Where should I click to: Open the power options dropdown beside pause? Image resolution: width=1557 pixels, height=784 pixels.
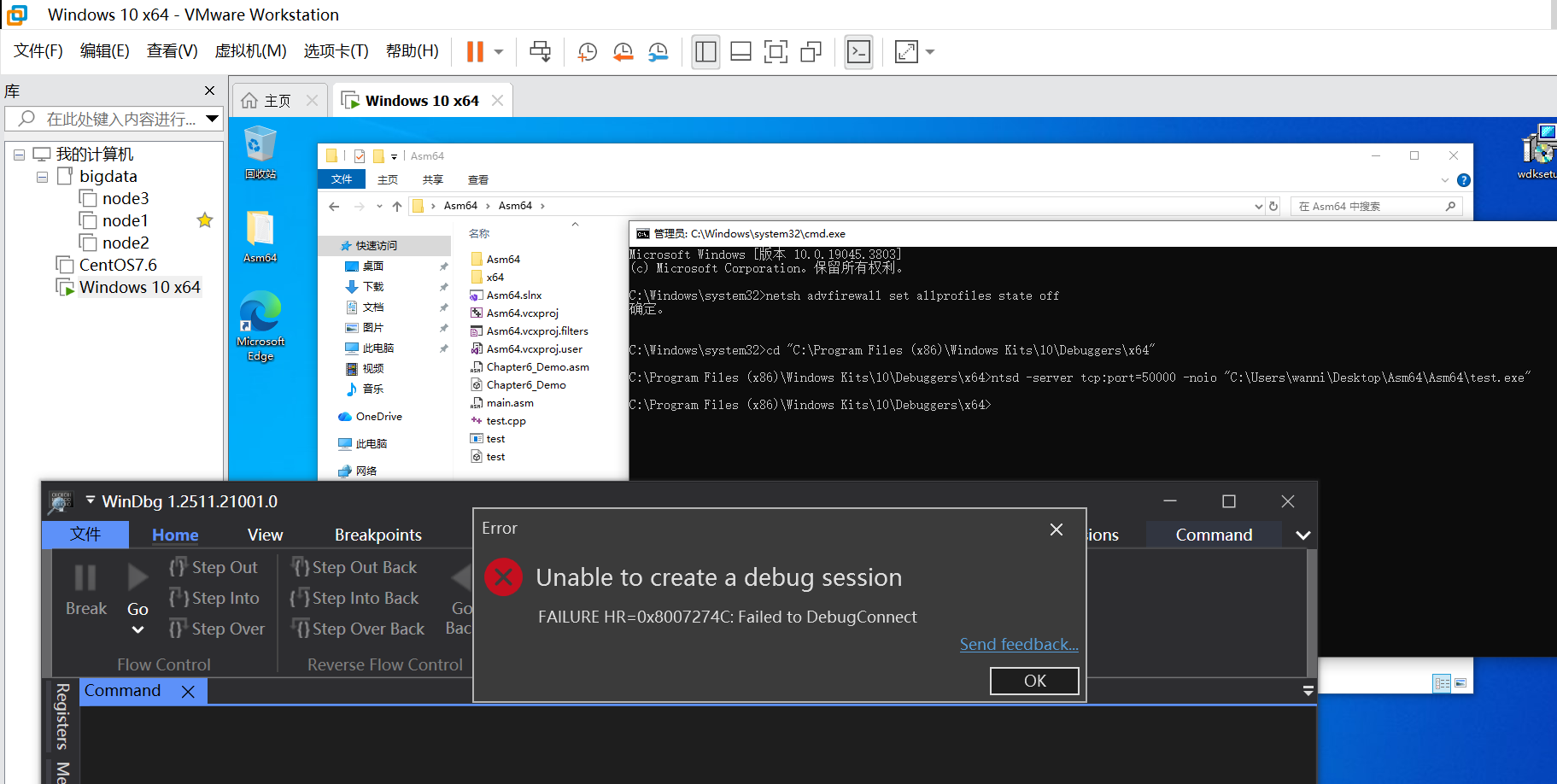point(499,52)
